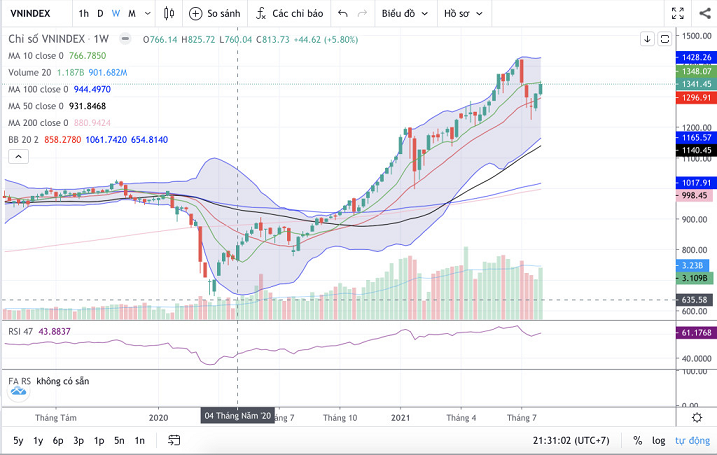Screen dimensions: 717x455
Task: Click the So sánh compare plus icon
Action: pyautogui.click(x=195, y=13)
